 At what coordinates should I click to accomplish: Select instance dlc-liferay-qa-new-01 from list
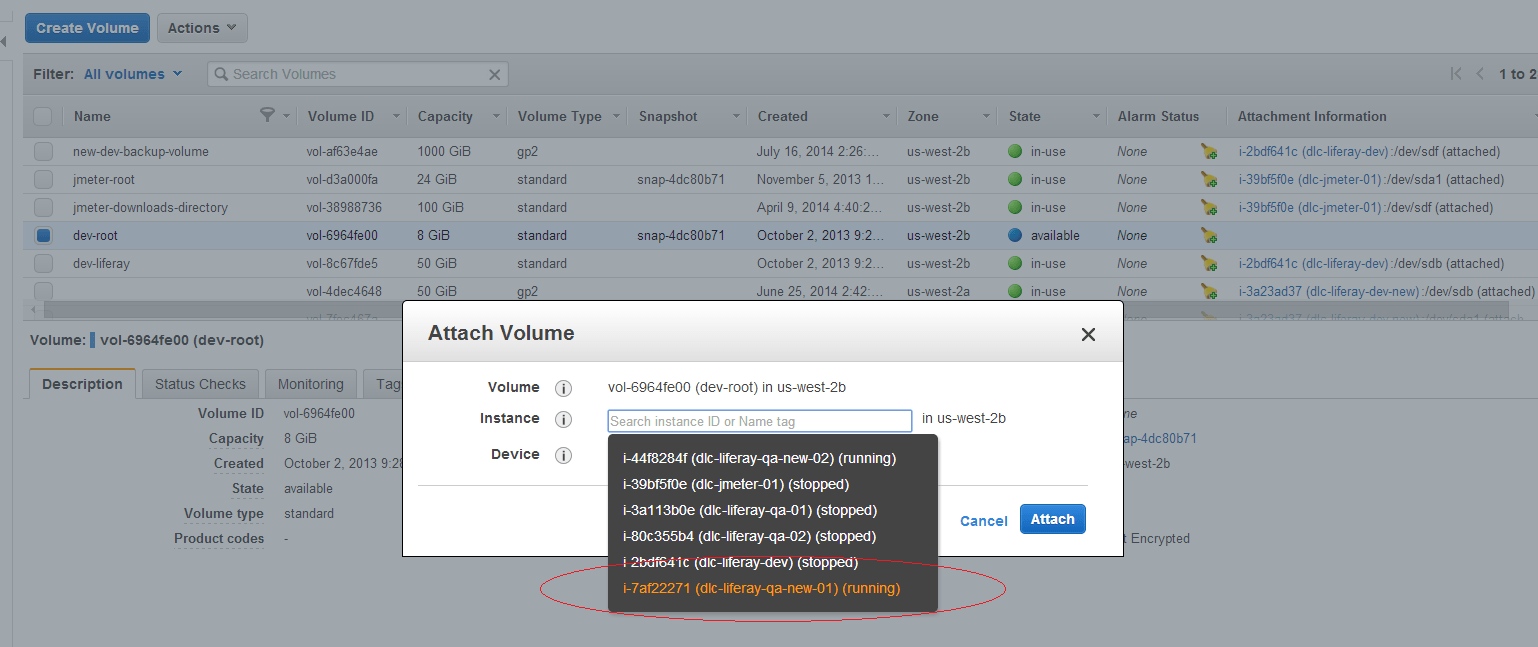pyautogui.click(x=761, y=588)
